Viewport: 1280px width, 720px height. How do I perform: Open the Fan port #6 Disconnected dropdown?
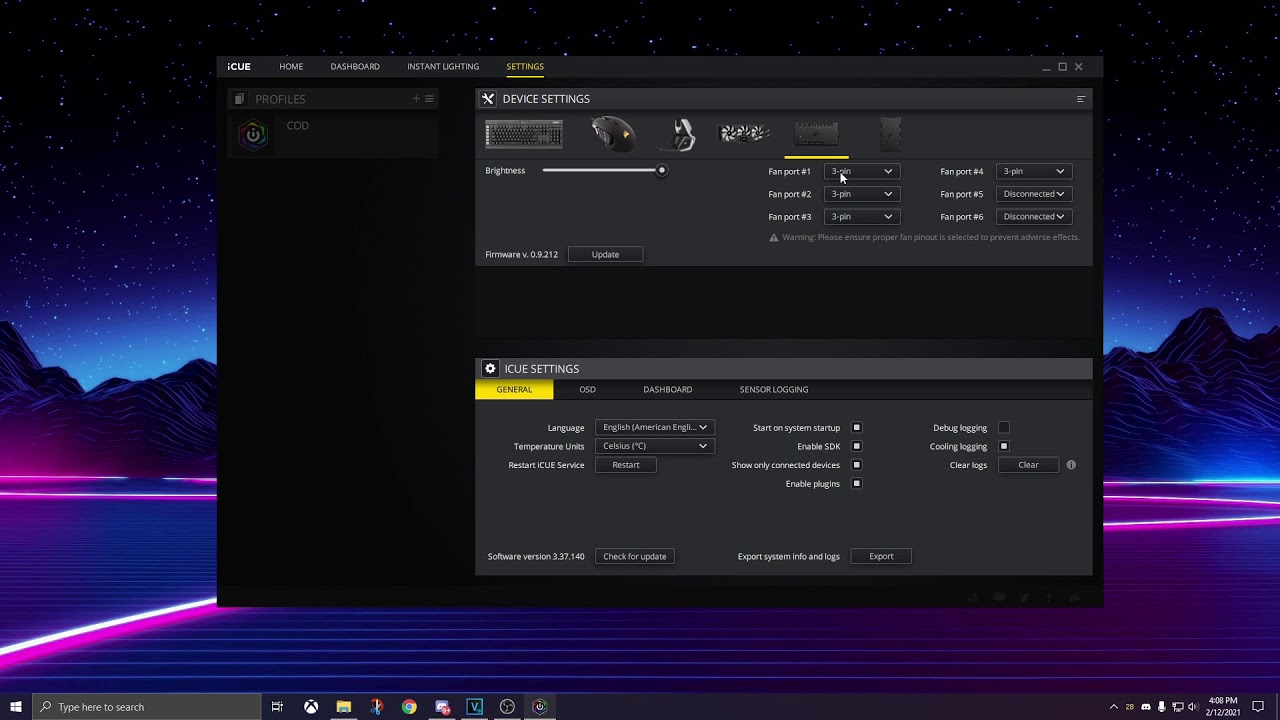point(1034,217)
